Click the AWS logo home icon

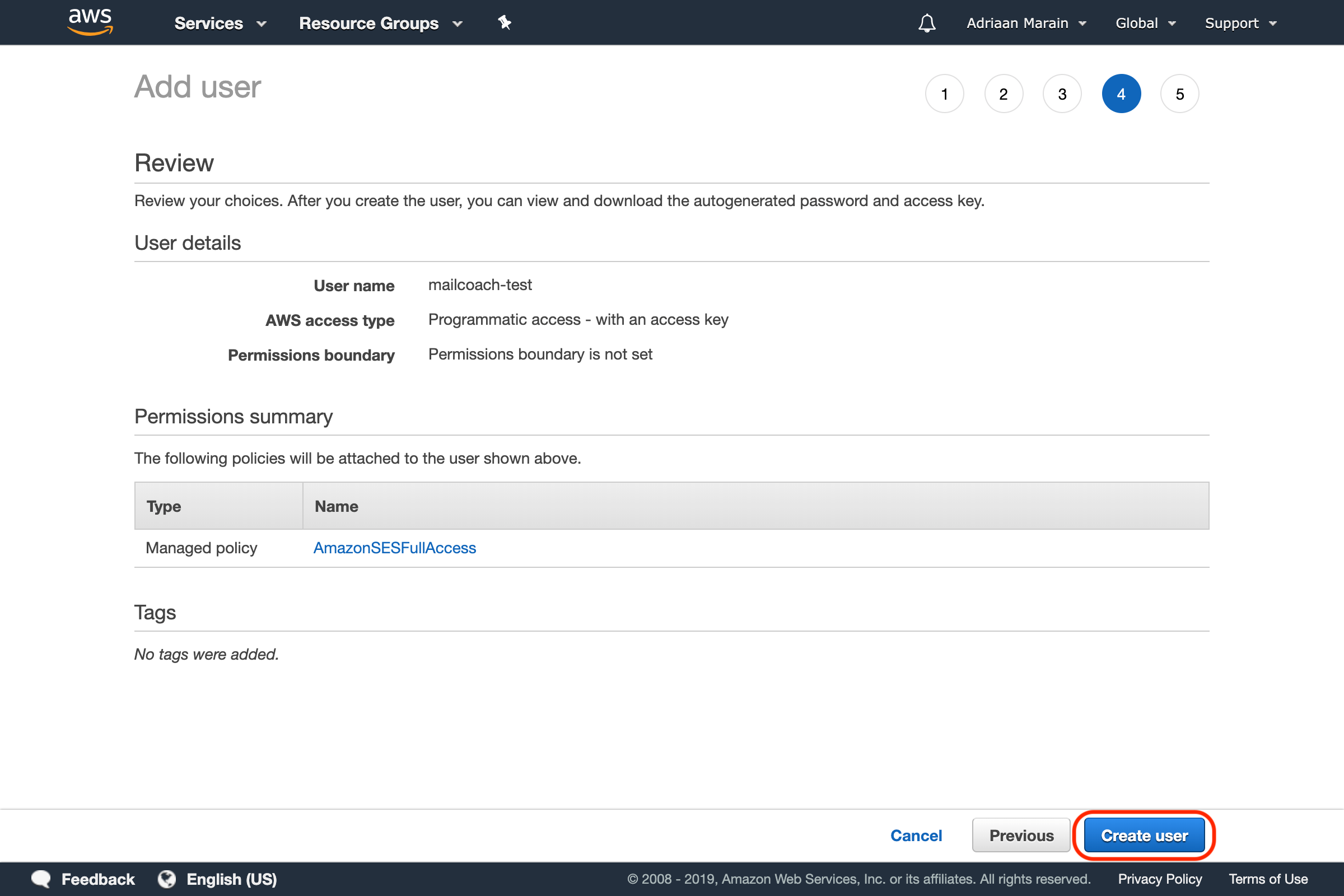[x=90, y=22]
